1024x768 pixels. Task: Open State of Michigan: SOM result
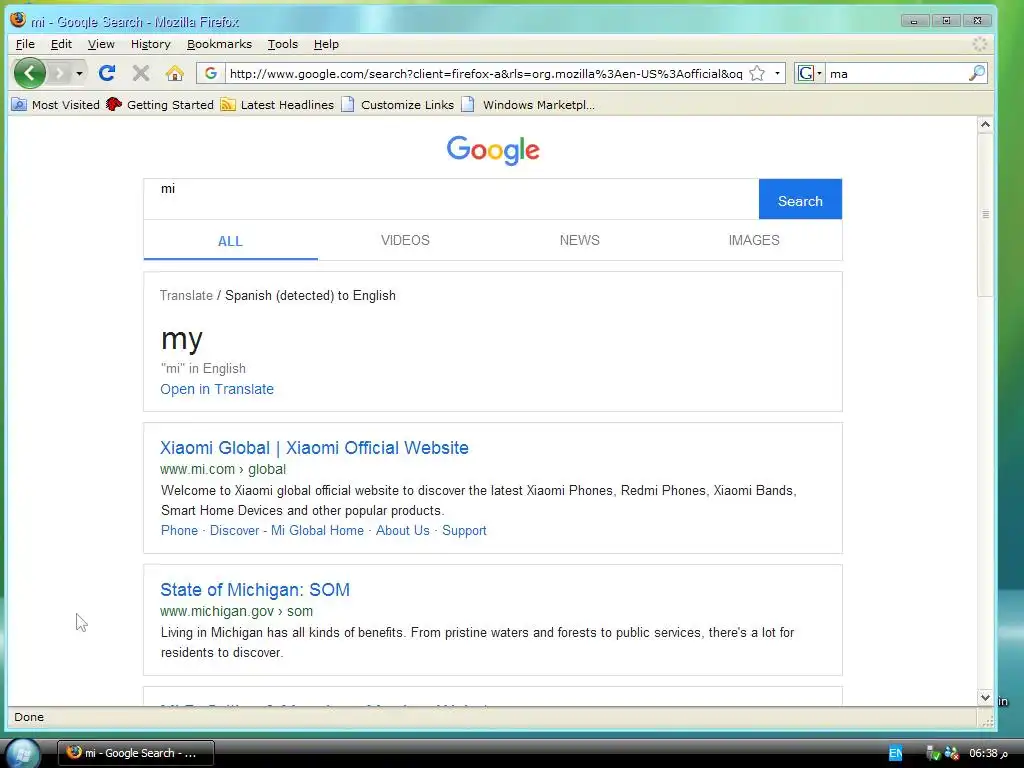255,590
